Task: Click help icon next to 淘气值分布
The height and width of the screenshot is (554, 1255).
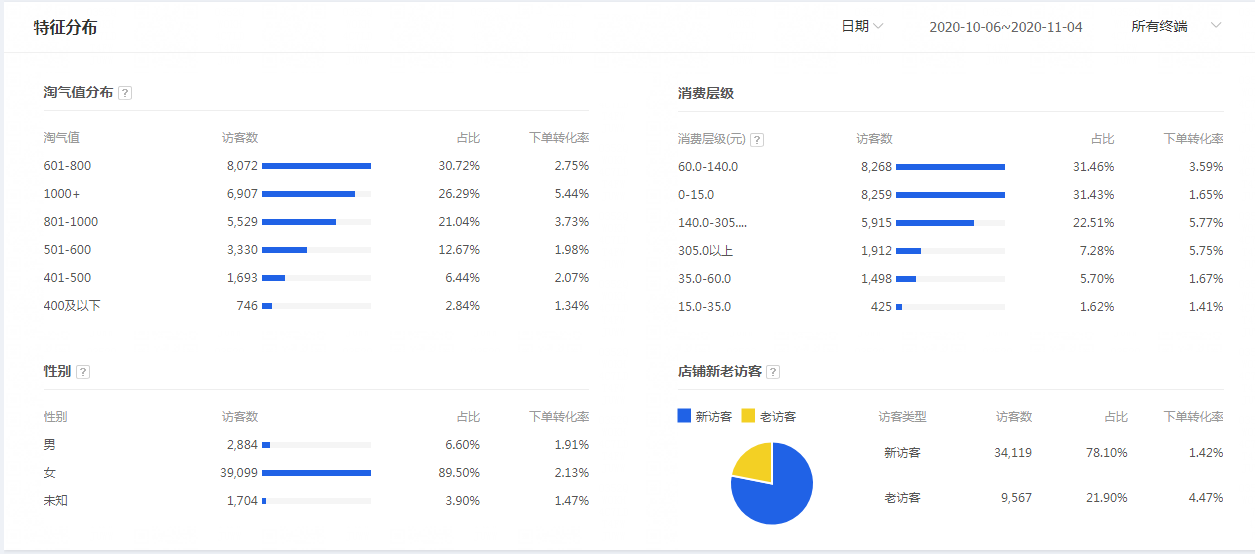Action: click(x=125, y=93)
